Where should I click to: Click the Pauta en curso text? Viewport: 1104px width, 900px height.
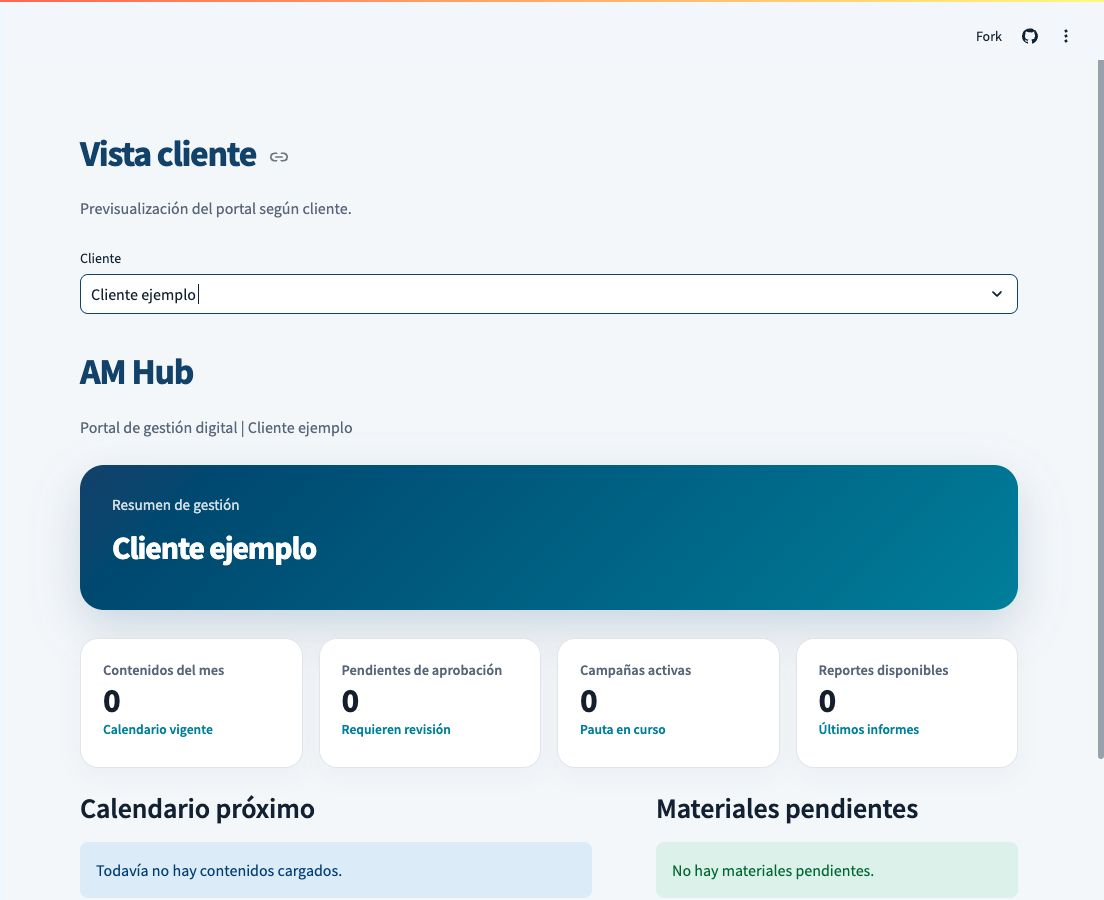622,730
